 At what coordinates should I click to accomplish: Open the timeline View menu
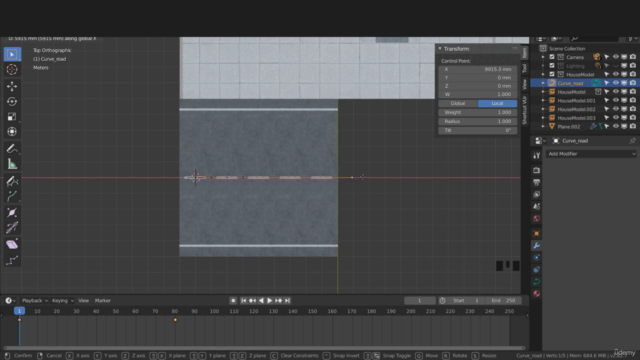tap(83, 300)
